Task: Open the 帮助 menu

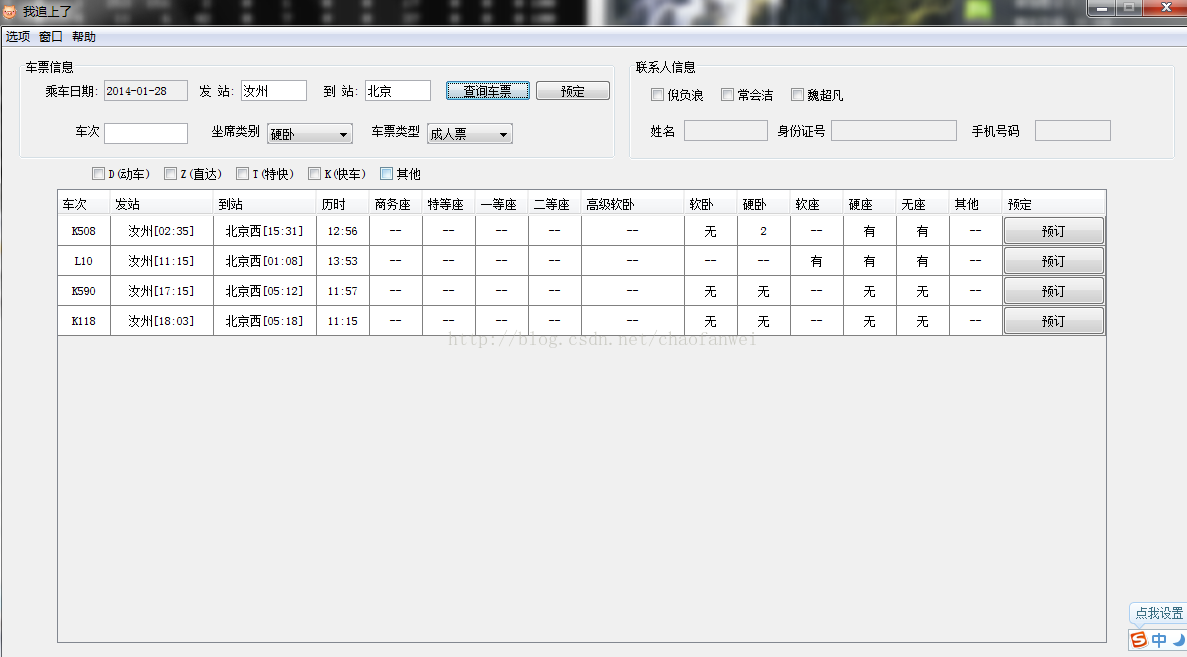Action: [84, 36]
